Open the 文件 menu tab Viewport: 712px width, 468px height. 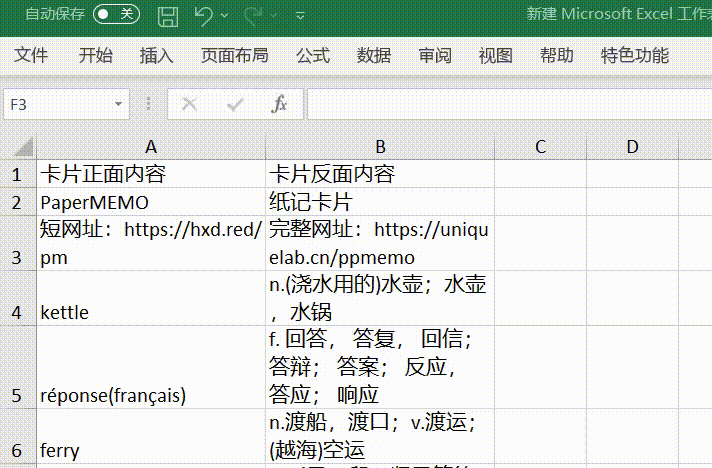pos(31,55)
